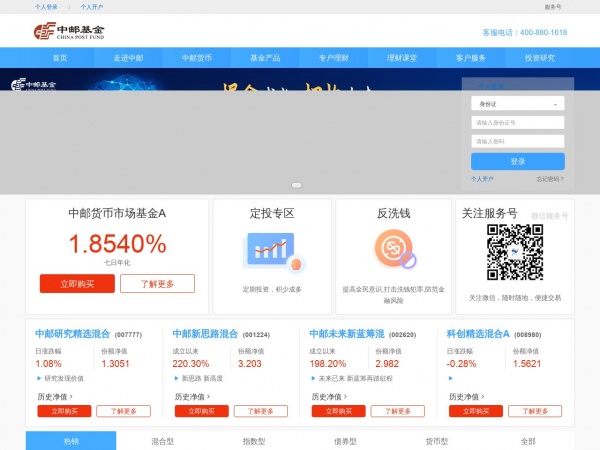This screenshot has height=450, width=600.
Task: Click 了解更多 for 中邮未来新蓝筹混
Action: click(398, 411)
